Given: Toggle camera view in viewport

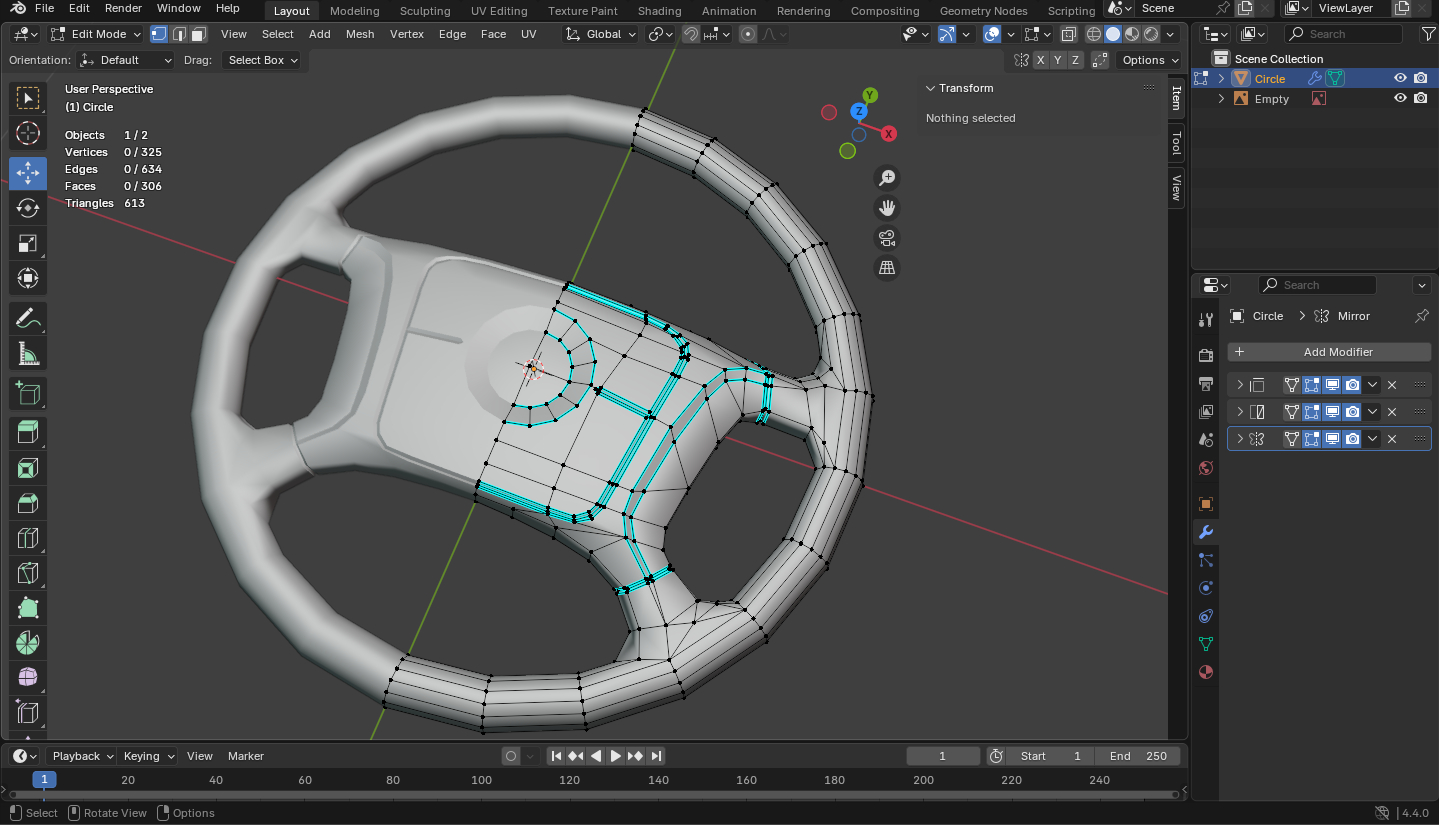Looking at the screenshot, I should click(x=886, y=238).
